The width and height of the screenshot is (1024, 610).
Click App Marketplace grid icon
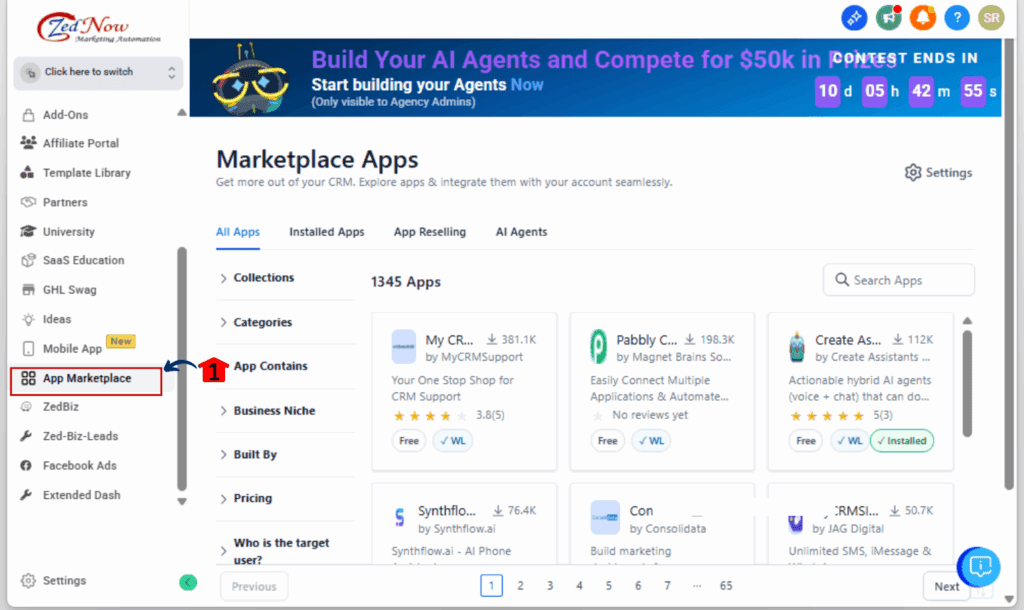(x=28, y=378)
